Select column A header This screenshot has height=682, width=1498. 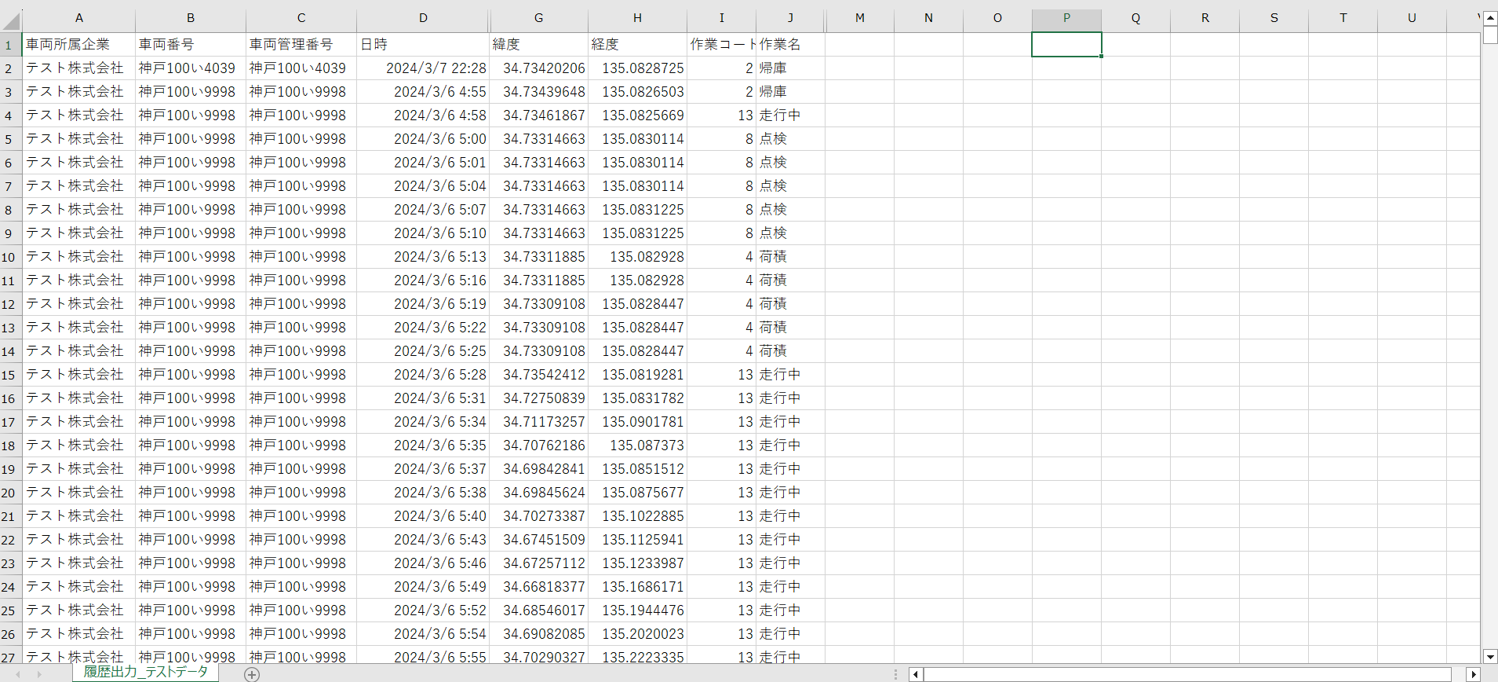click(x=79, y=18)
